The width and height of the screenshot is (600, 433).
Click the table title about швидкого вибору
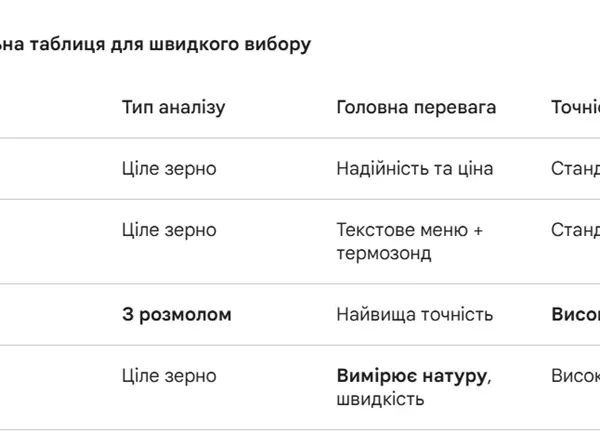[x=155, y=44]
